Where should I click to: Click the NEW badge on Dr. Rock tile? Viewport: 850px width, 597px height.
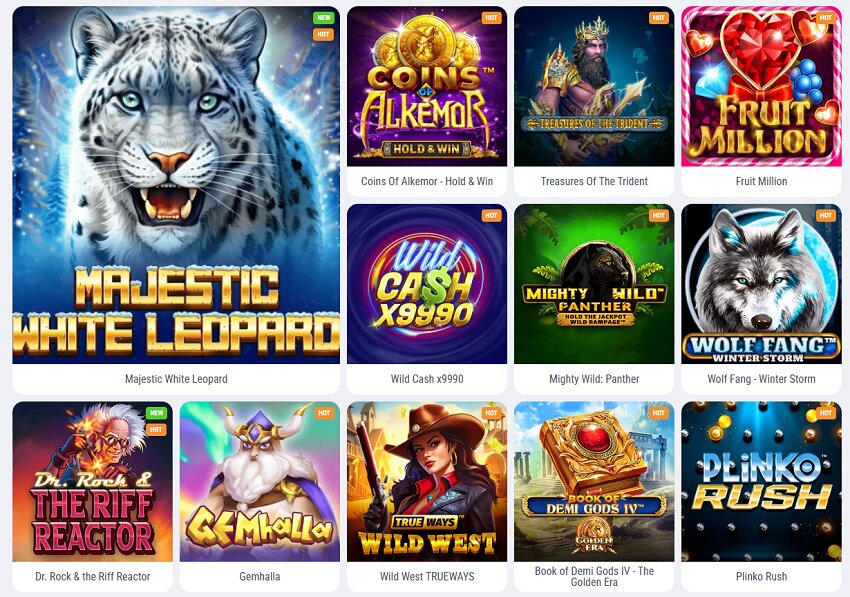click(x=157, y=413)
